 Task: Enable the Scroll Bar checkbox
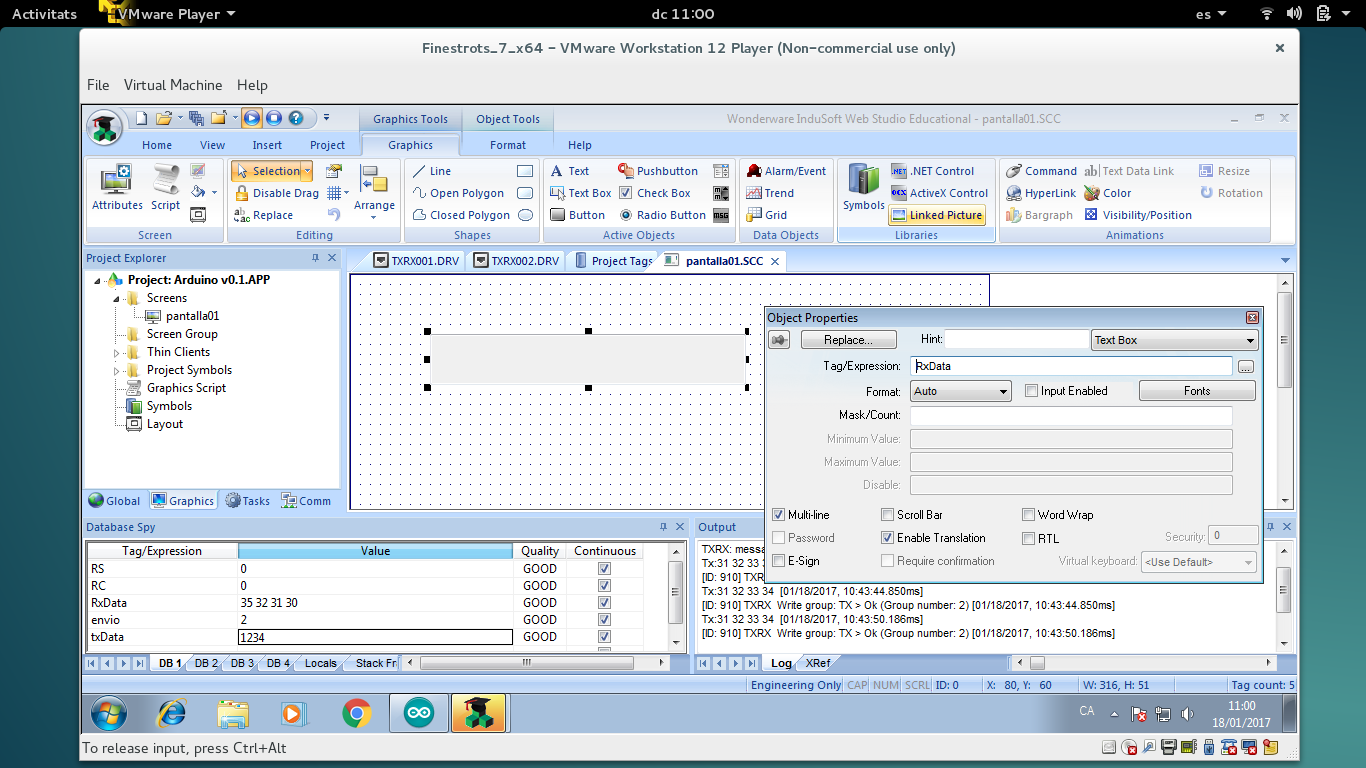point(888,515)
